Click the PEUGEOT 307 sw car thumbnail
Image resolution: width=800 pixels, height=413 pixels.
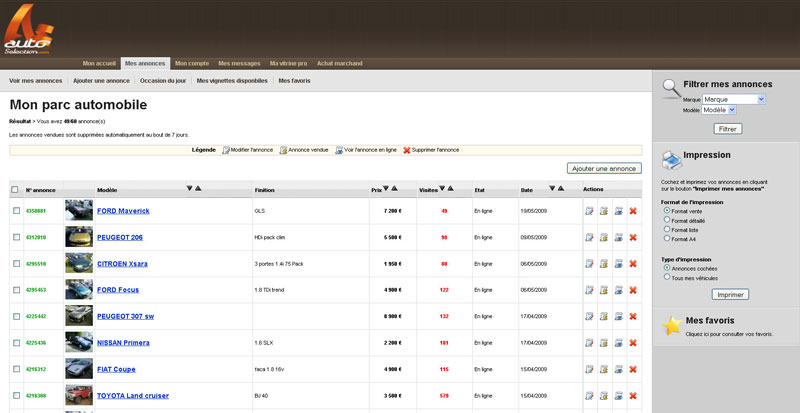pos(78,316)
